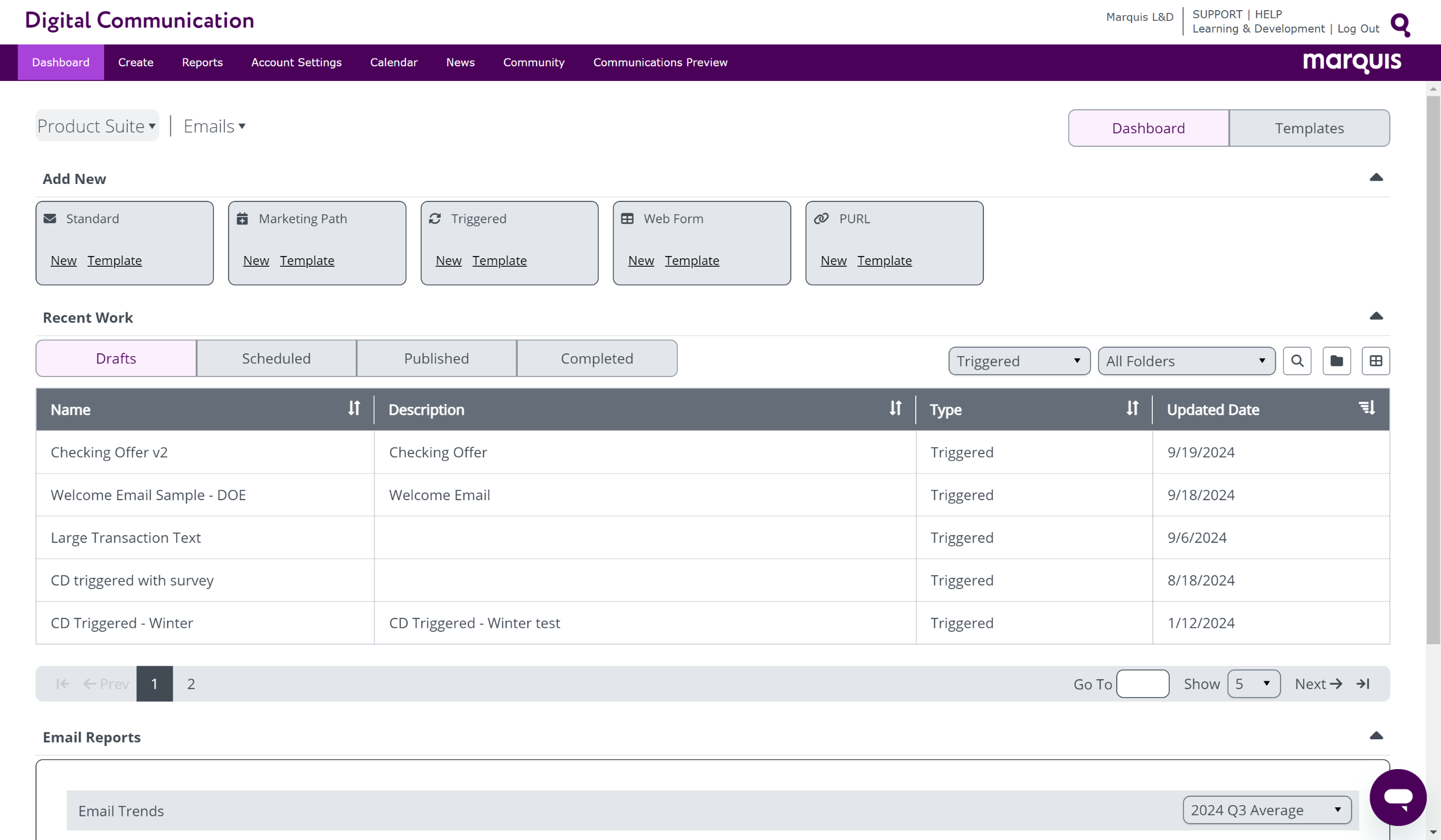Open the chat bubble widget
Screen dimensions: 1441x840
tap(1397, 797)
